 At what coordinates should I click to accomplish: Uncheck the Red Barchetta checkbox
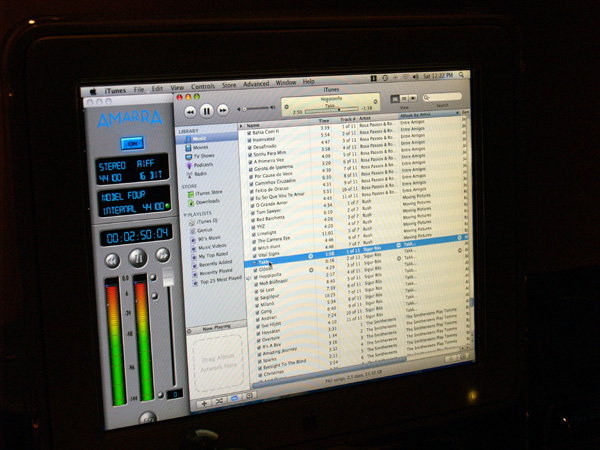[253, 220]
